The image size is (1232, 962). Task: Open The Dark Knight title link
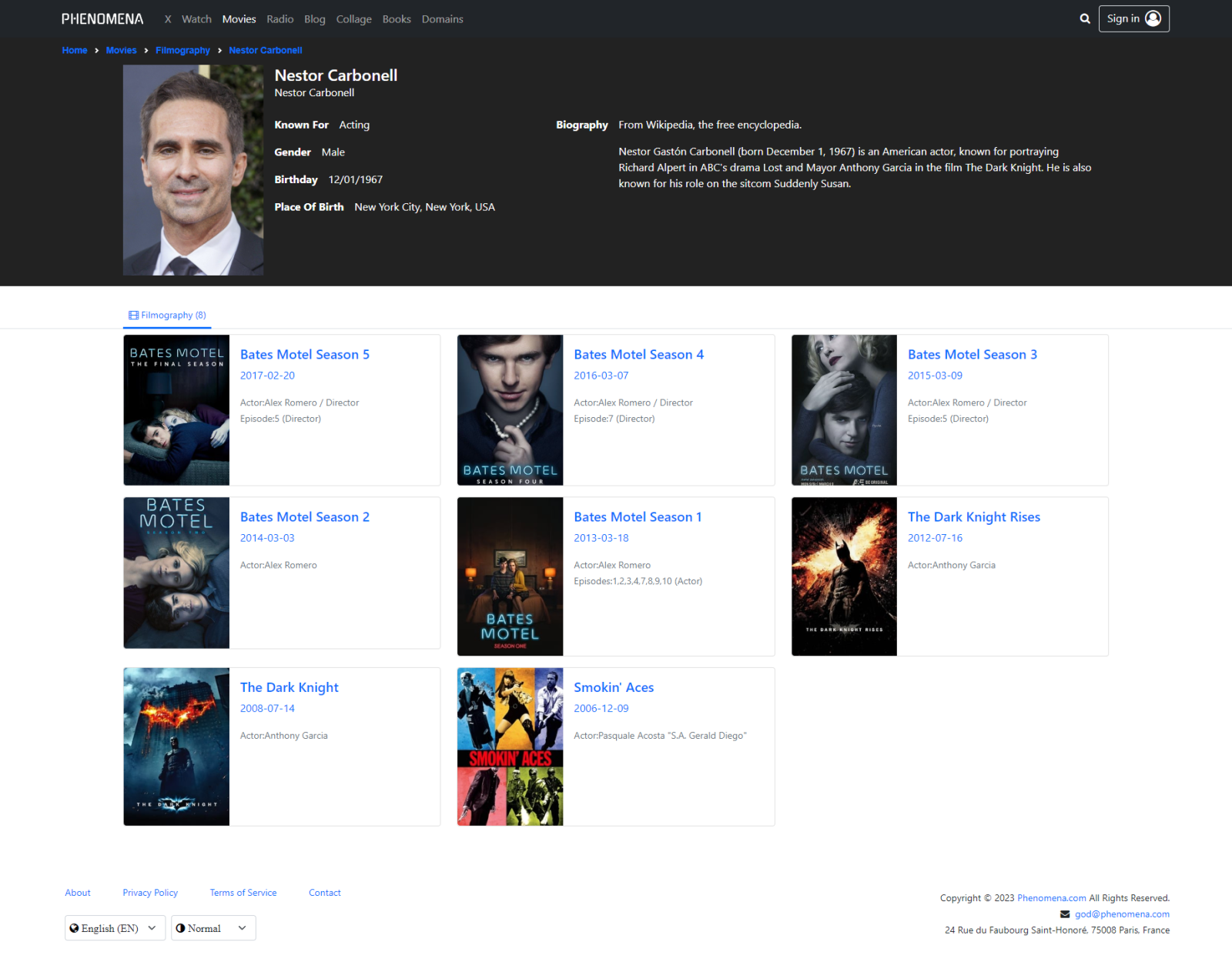(289, 688)
